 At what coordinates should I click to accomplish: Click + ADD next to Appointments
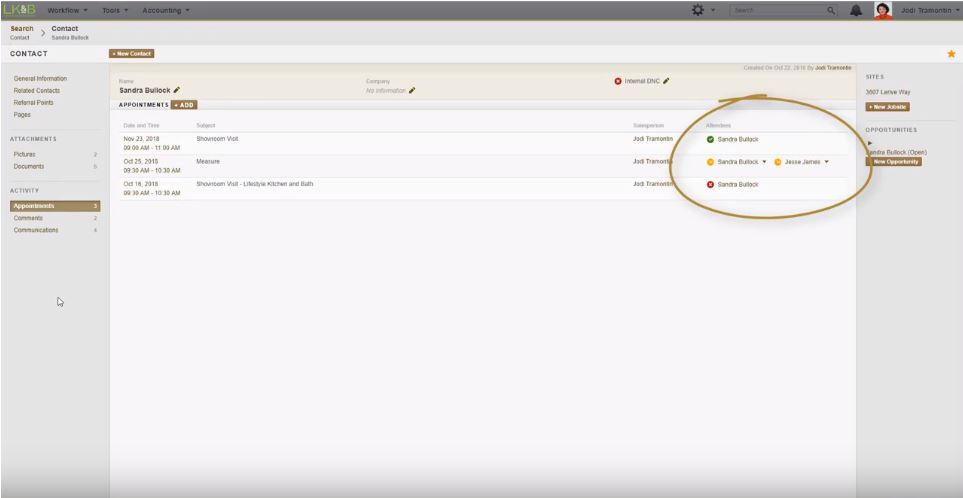184,104
